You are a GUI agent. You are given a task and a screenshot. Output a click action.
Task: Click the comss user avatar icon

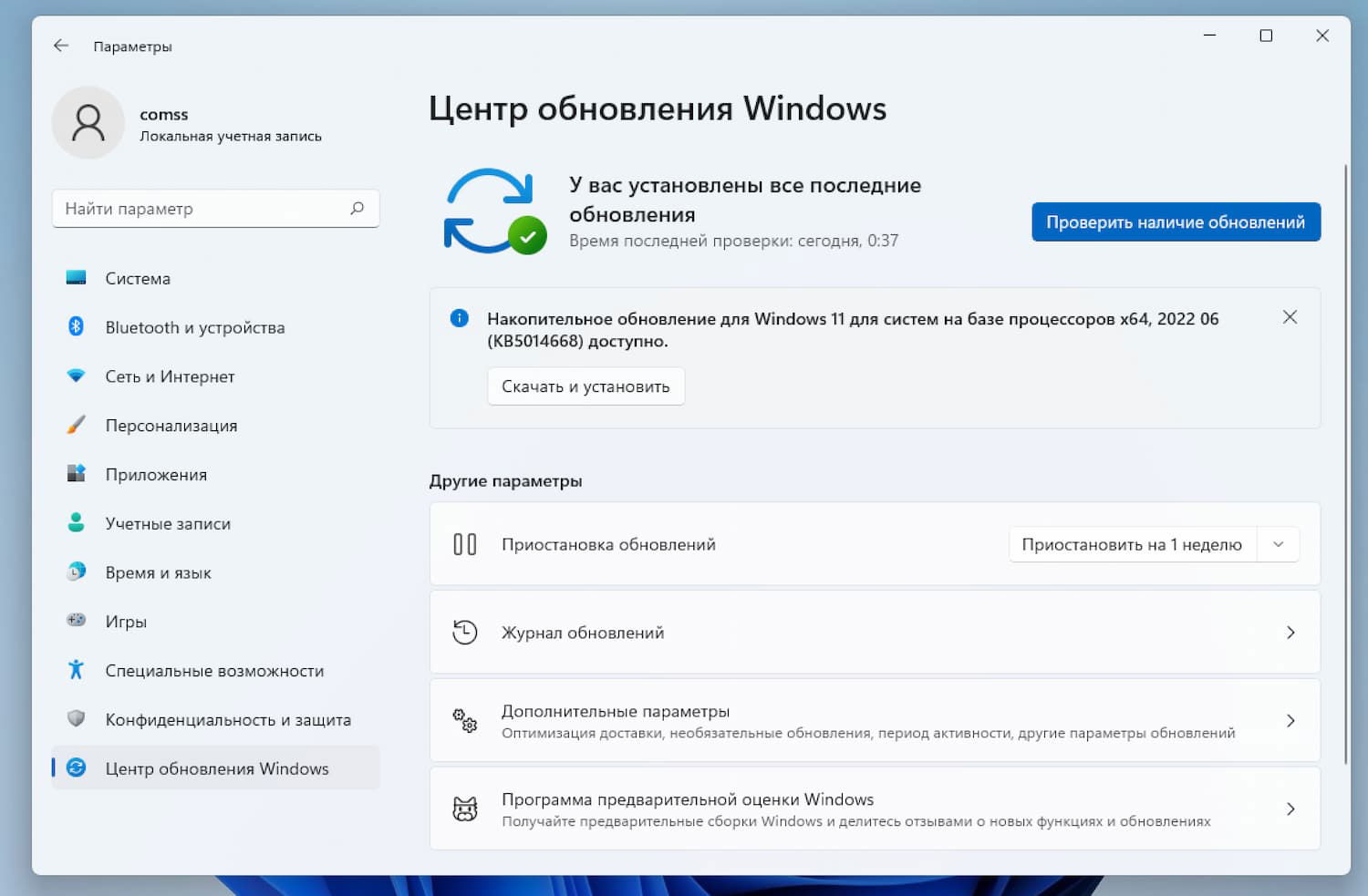pos(88,123)
